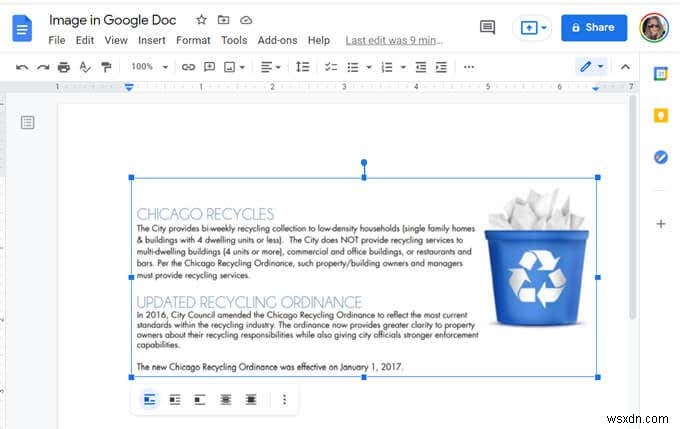
Task: Click the increase indent icon
Action: pos(441,67)
